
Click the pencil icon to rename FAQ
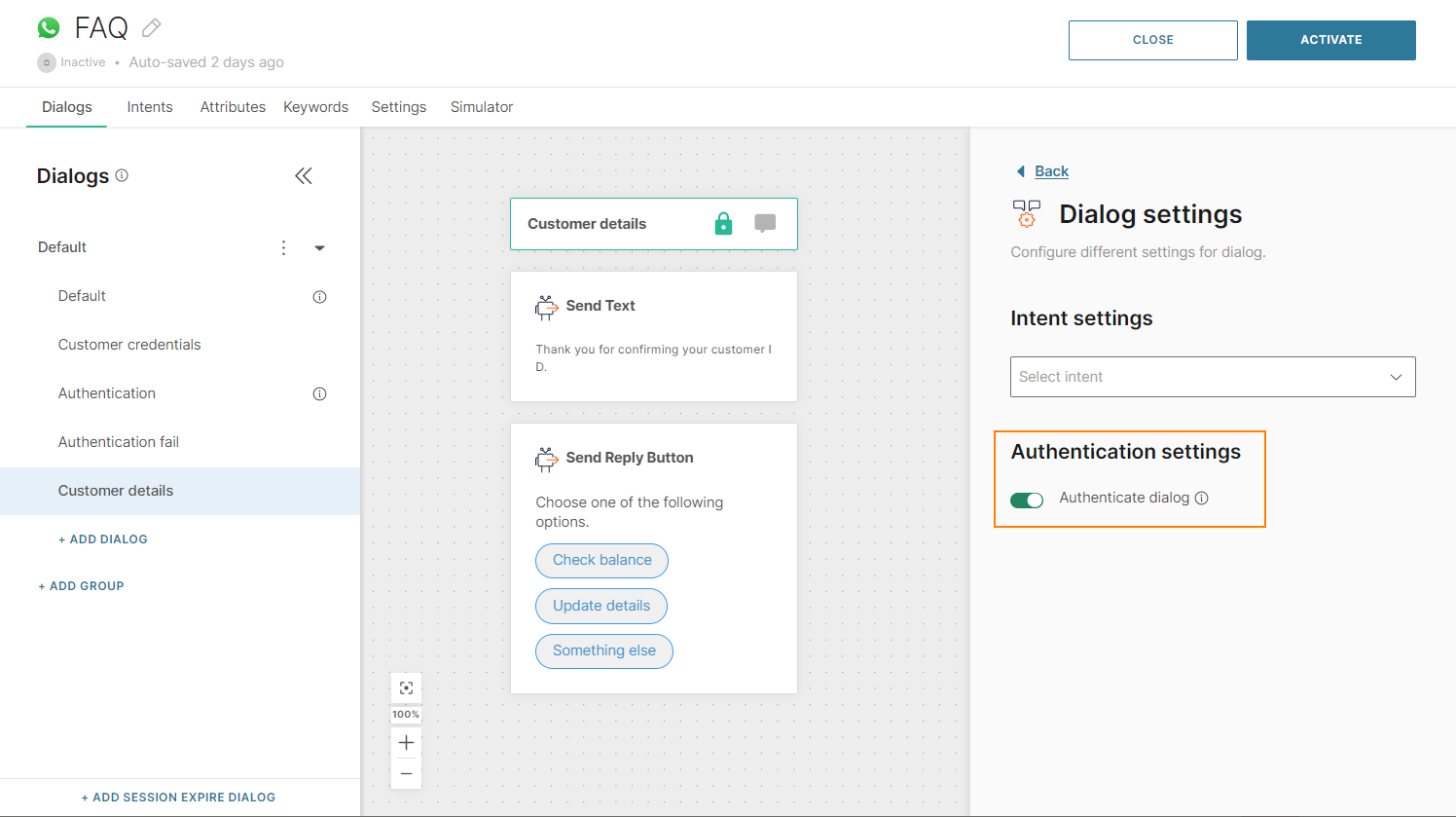[151, 27]
